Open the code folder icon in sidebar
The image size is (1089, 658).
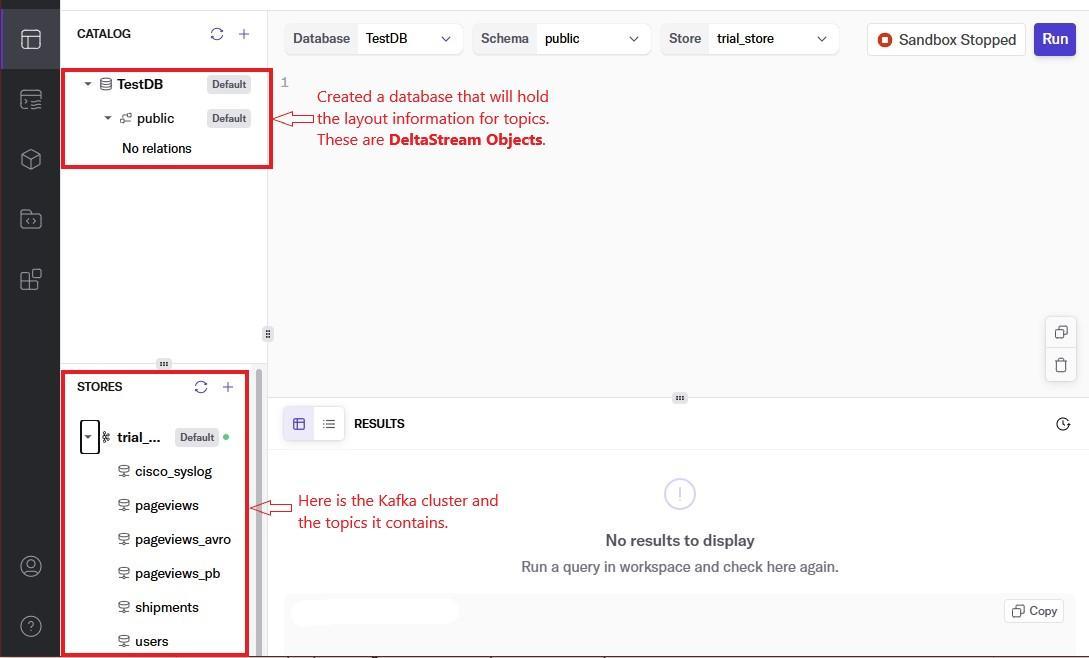pyautogui.click(x=31, y=219)
